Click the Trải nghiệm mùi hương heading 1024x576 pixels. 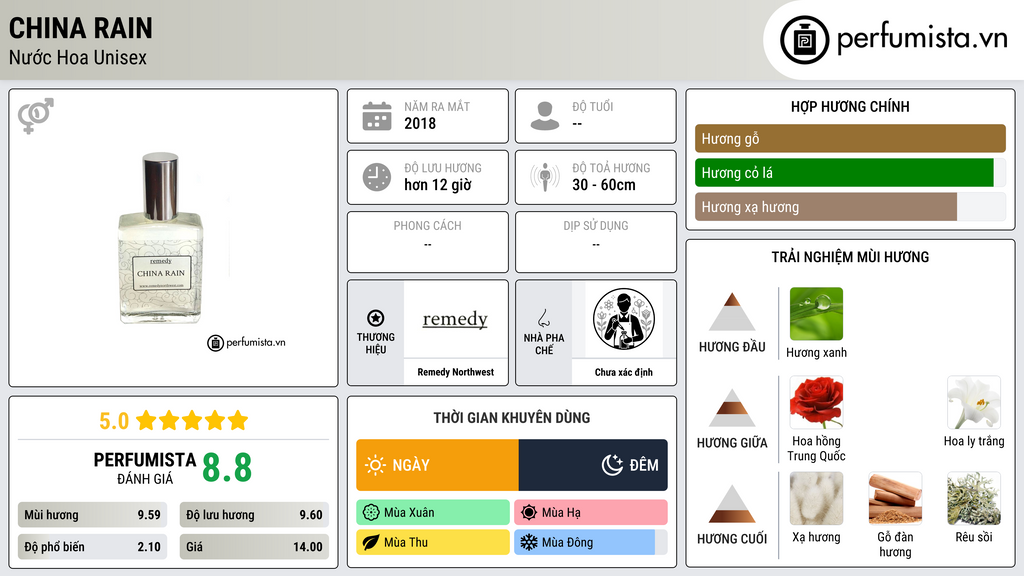pyautogui.click(x=850, y=257)
